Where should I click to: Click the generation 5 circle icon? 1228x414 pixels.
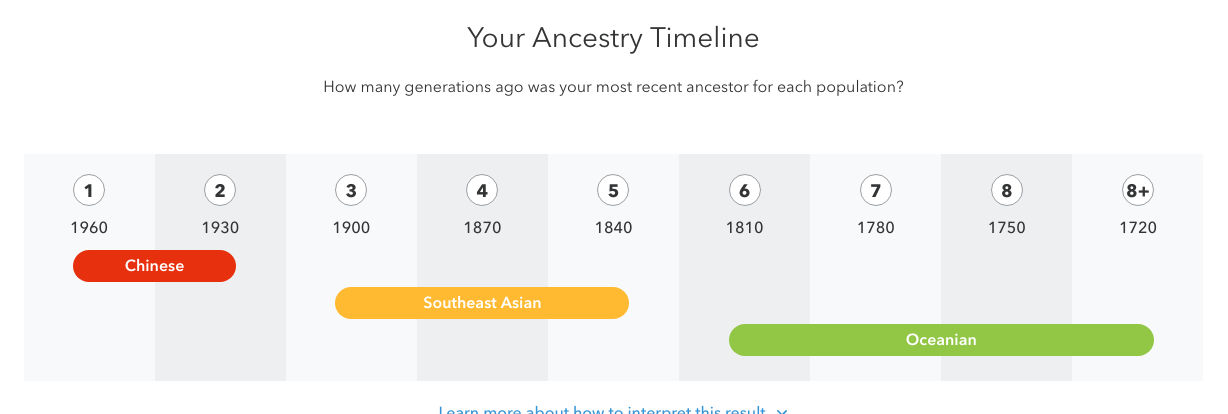(x=613, y=190)
